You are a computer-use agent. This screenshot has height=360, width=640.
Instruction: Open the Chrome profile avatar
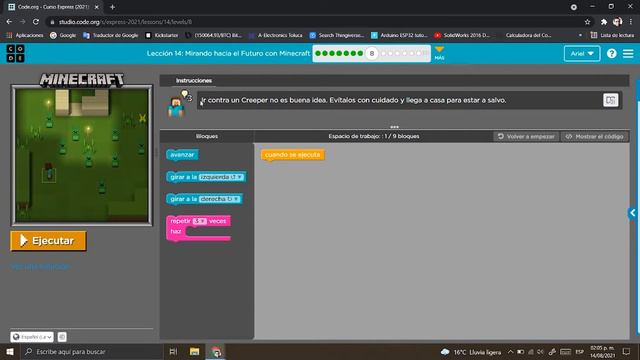tap(618, 22)
